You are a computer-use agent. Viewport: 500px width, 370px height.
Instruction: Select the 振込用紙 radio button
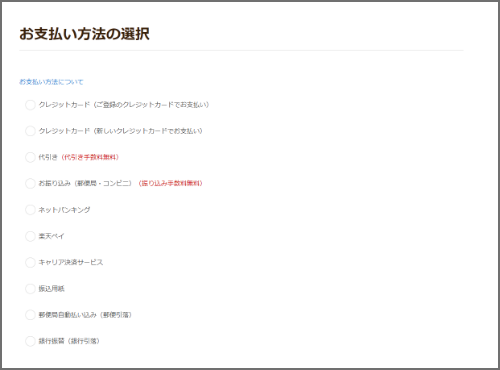click(30, 289)
